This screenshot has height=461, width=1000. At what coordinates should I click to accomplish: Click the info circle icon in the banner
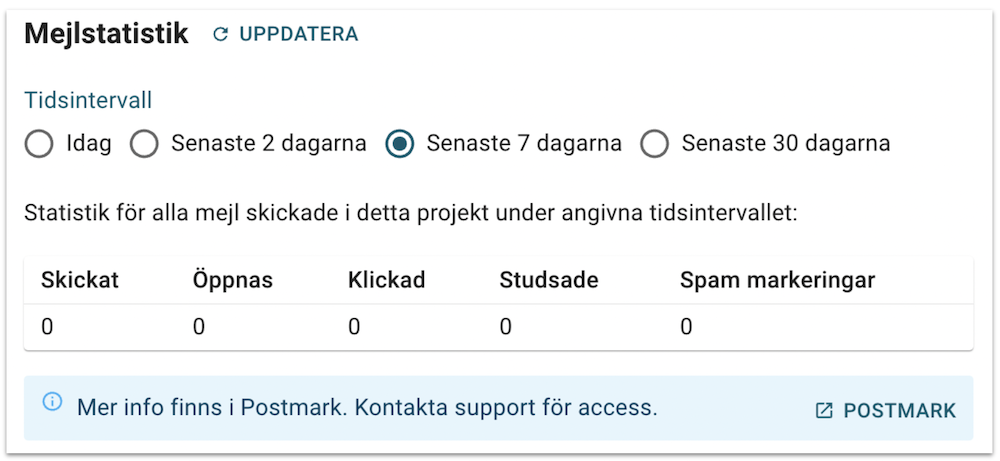(51, 402)
